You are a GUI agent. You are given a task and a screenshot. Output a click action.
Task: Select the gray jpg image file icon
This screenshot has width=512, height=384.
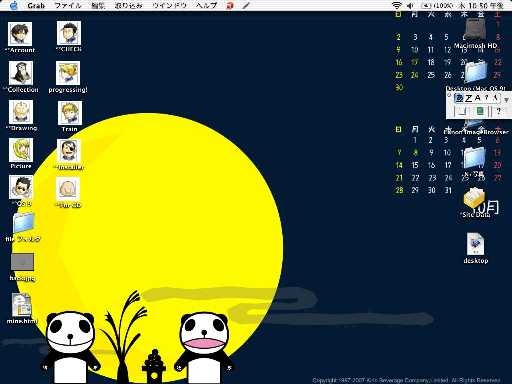click(x=22, y=262)
